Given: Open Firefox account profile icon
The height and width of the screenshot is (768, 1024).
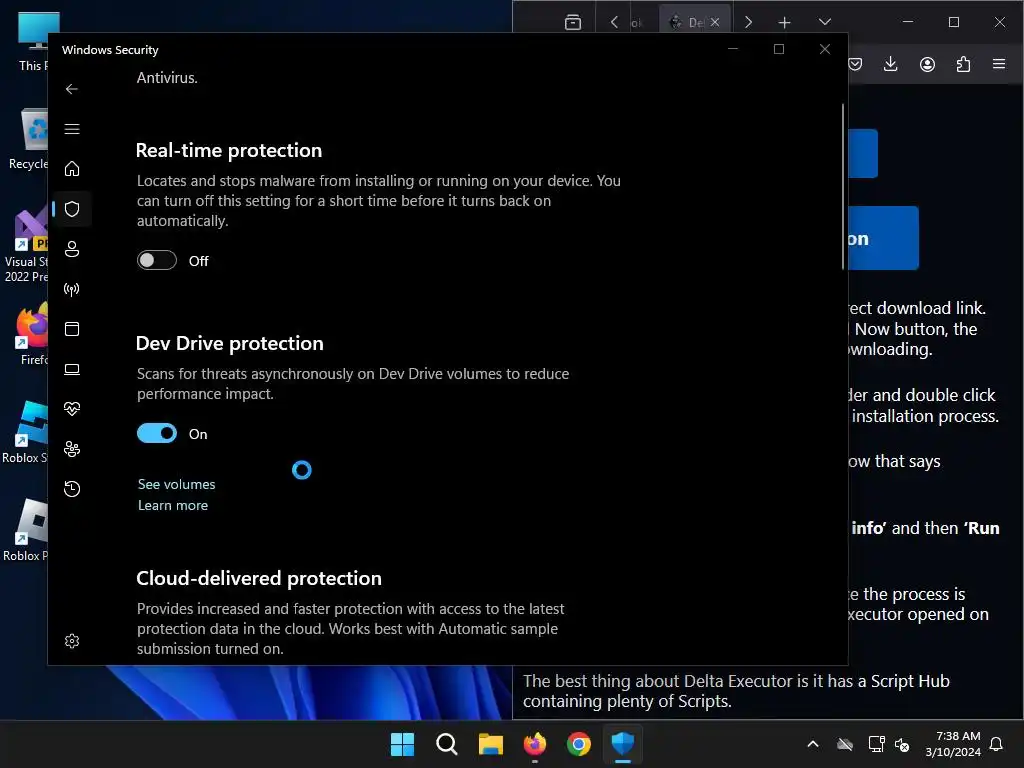Looking at the screenshot, I should click(x=927, y=64).
